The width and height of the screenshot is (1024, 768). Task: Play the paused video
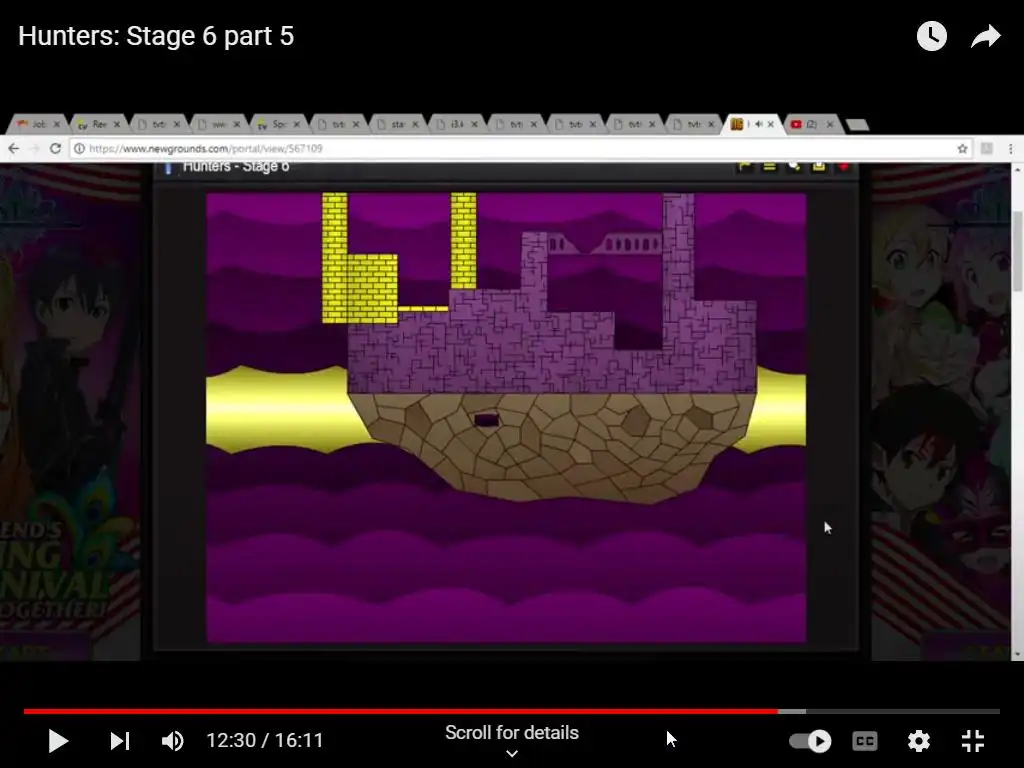pos(58,741)
